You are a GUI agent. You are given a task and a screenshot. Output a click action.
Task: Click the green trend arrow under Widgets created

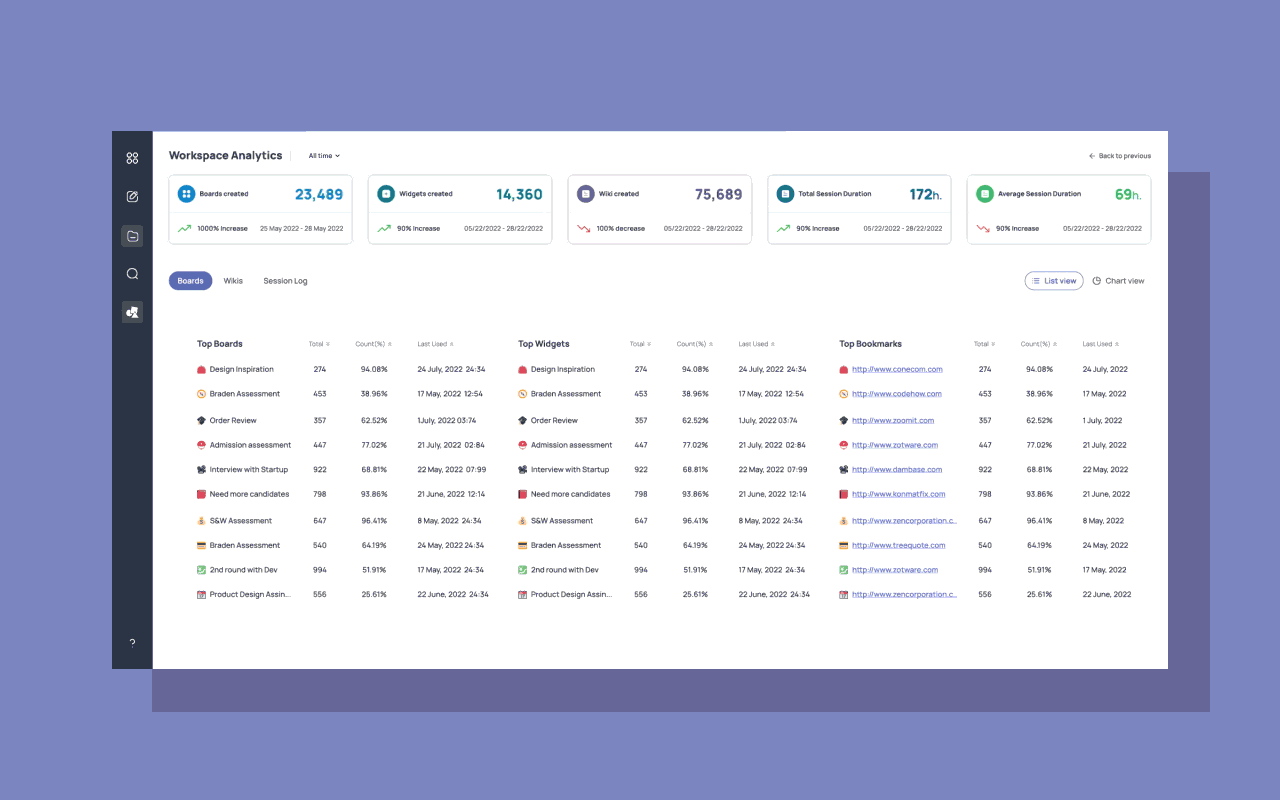click(384, 228)
